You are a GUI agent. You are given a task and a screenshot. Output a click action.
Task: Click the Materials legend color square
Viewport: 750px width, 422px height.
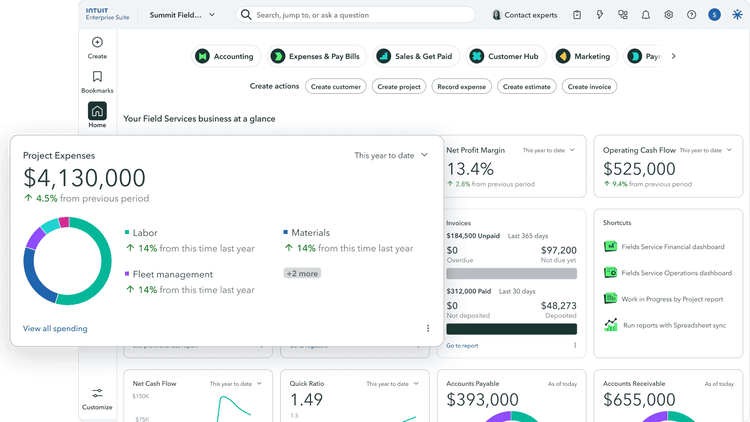tap(286, 232)
